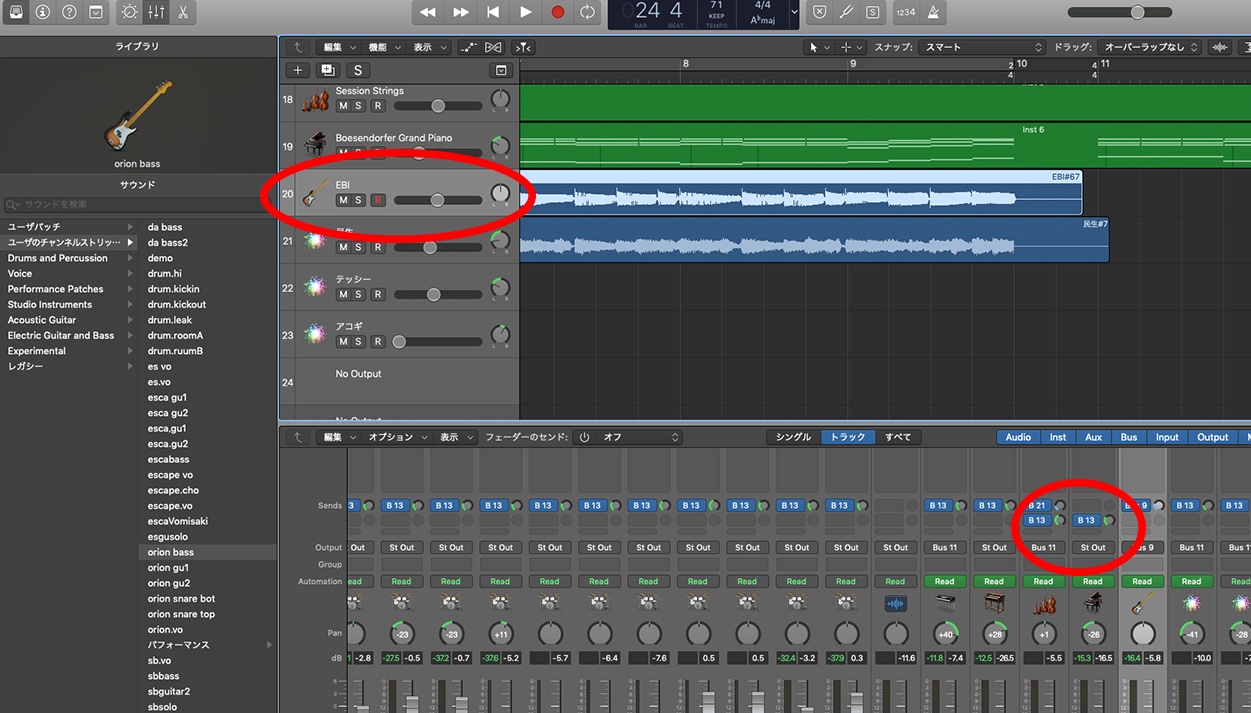Image resolution: width=1251 pixels, height=713 pixels.
Task: Start playback with the Play button
Action: (525, 12)
